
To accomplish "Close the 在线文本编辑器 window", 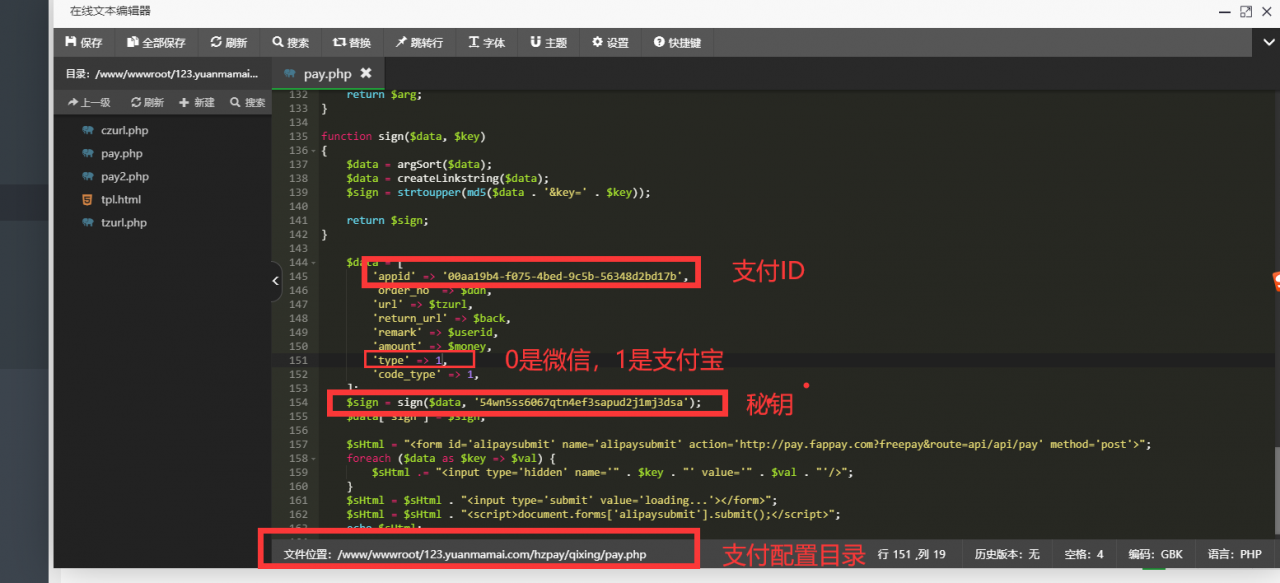I will click(x=1267, y=11).
